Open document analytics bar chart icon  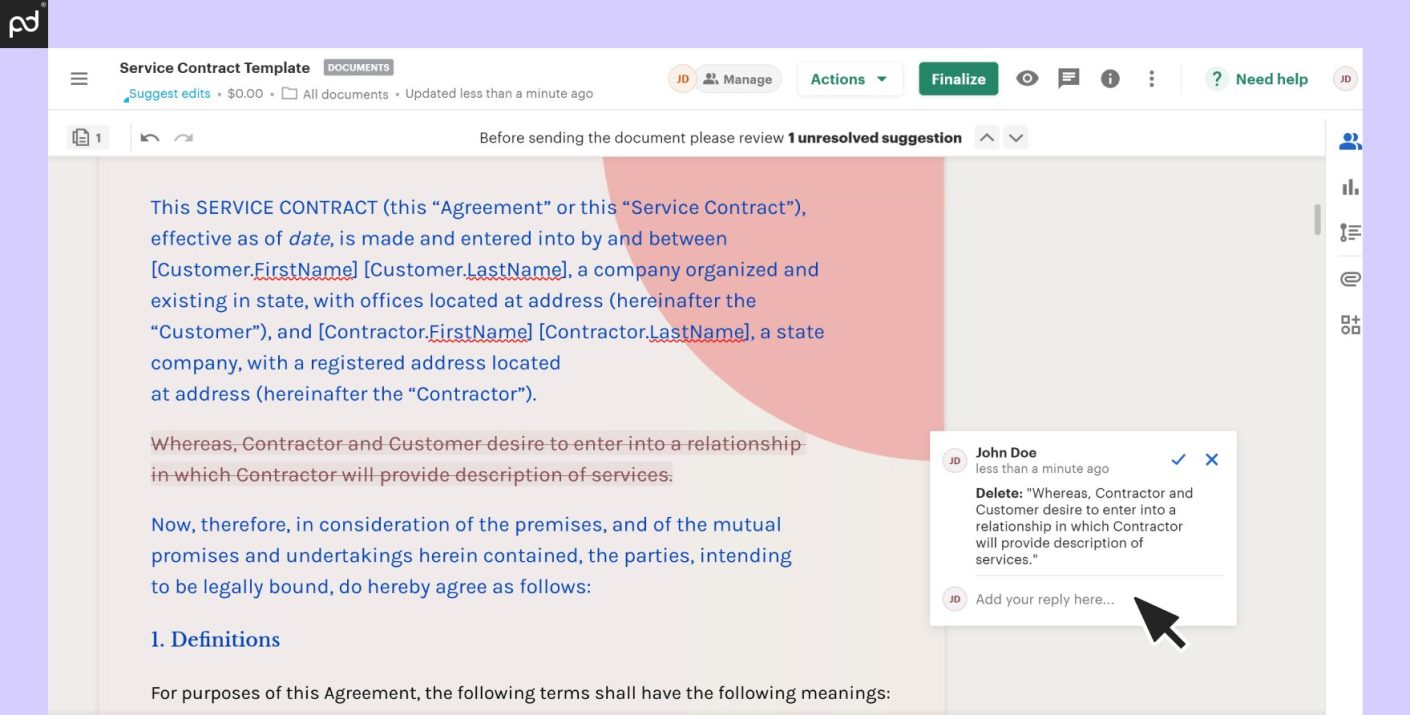pos(1350,186)
